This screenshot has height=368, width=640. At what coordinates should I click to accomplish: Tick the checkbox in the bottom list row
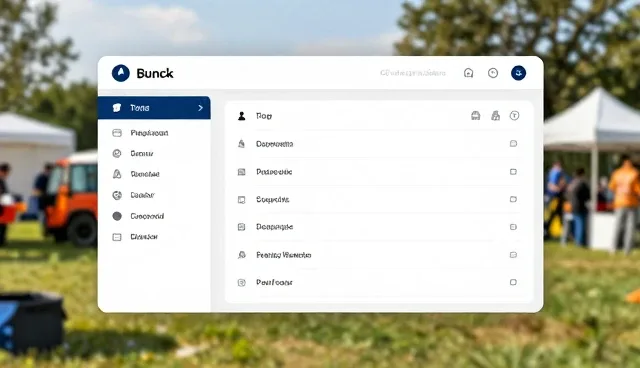pos(513,282)
